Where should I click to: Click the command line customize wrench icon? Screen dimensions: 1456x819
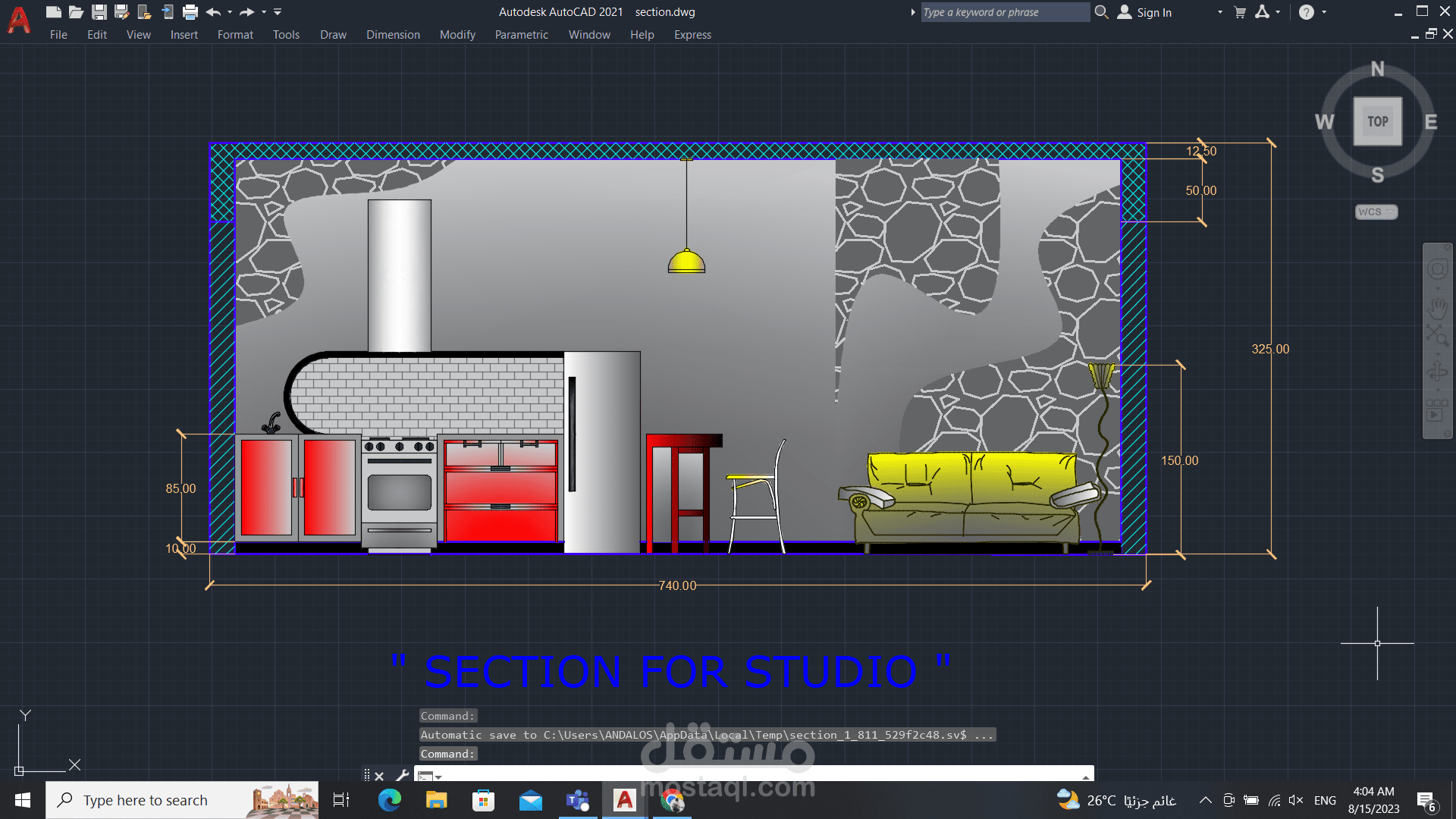coord(402,775)
